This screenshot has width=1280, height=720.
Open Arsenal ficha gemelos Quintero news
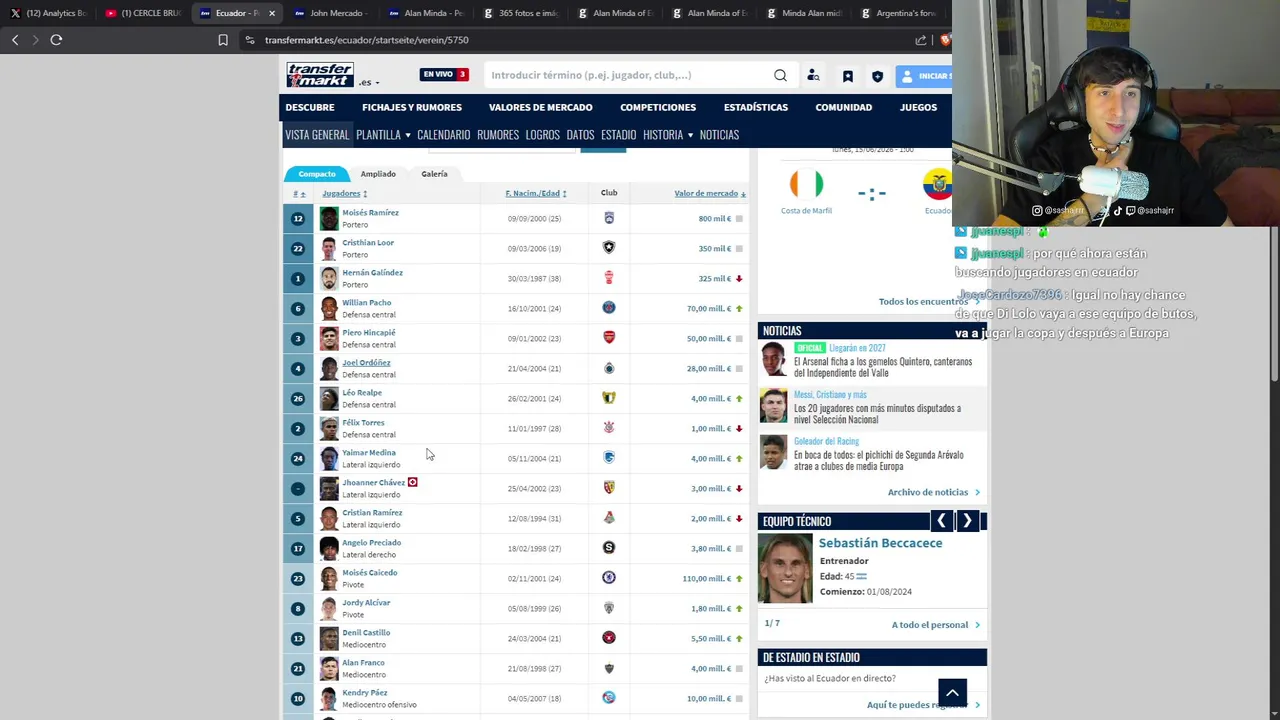[883, 368]
